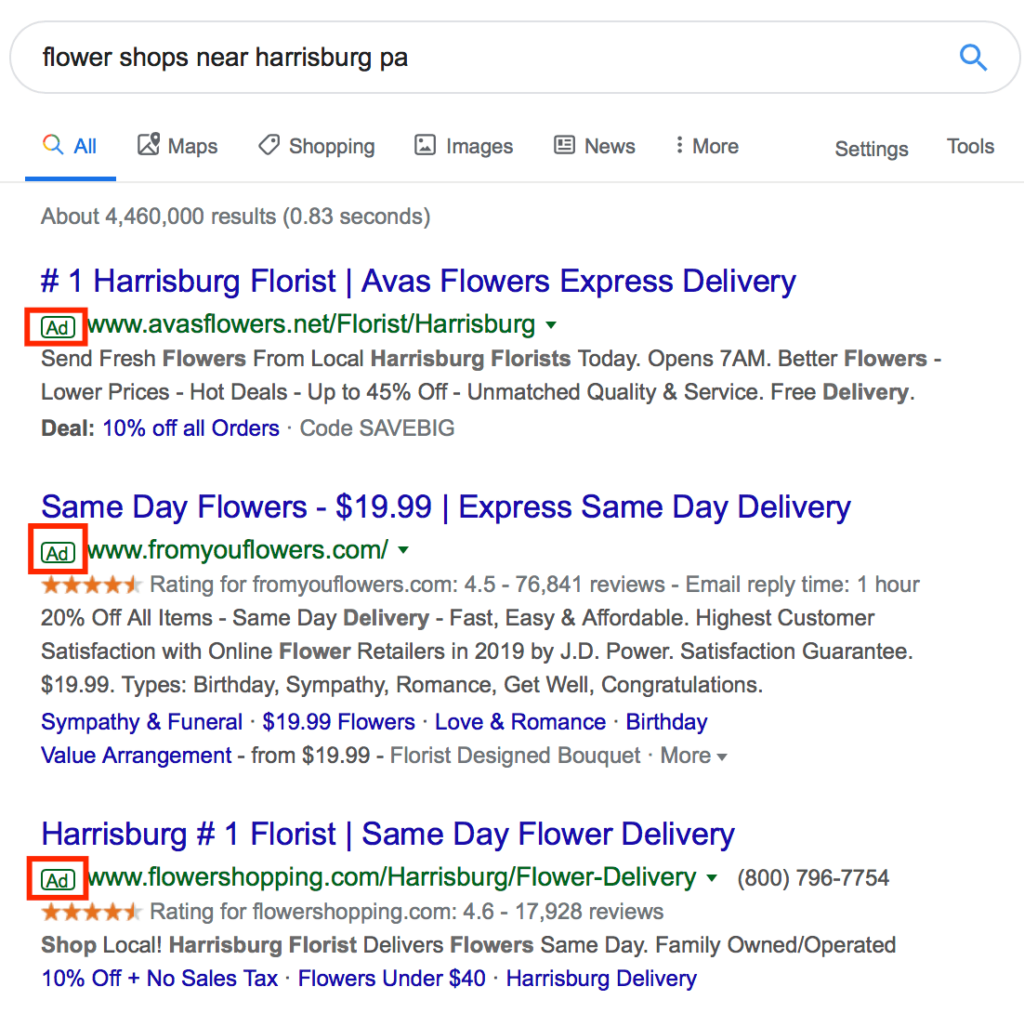The width and height of the screenshot is (1024, 1013).
Task: Expand the dropdown arrow beside avasflowers.net URL
Action: 551,325
